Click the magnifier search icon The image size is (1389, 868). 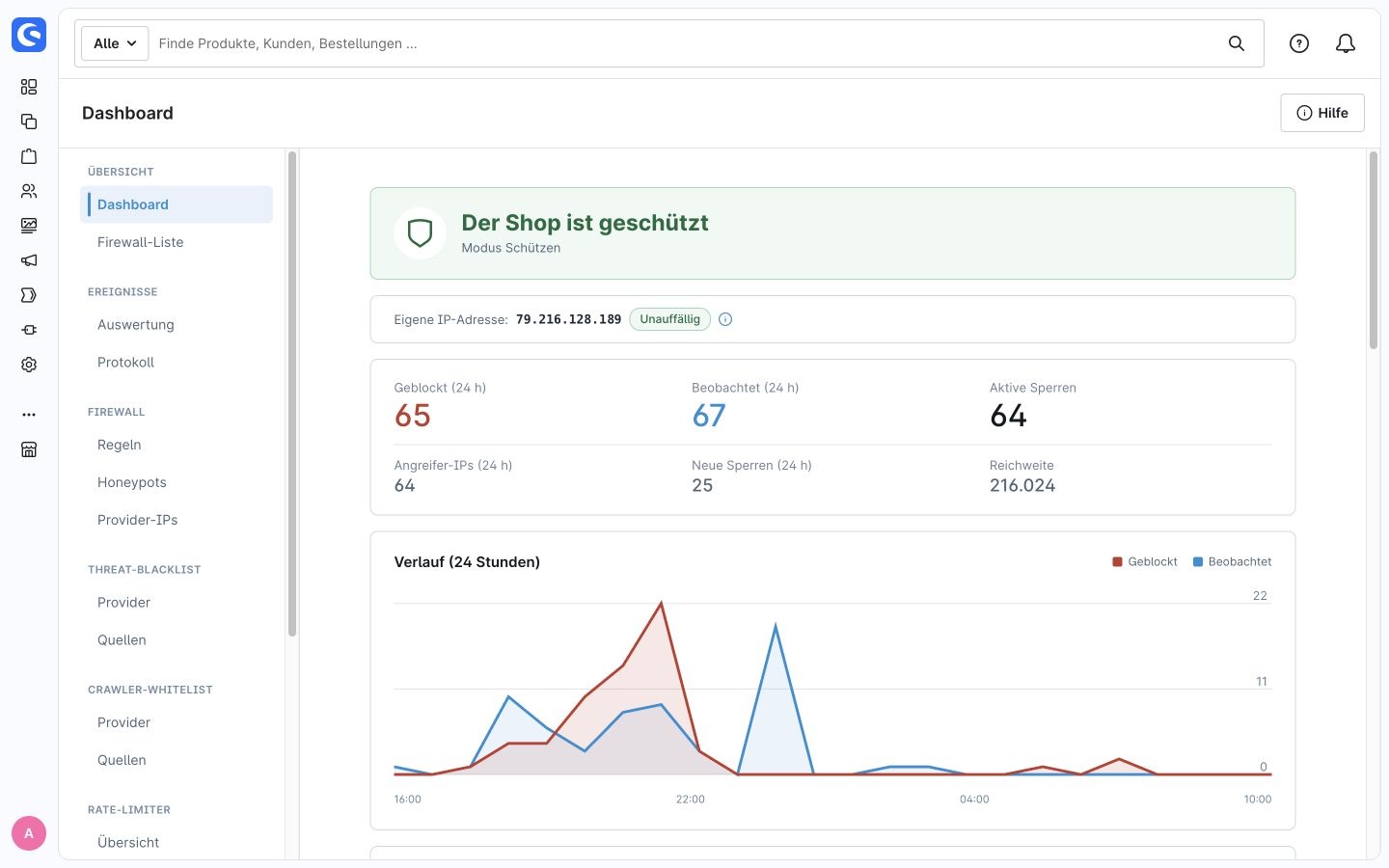(x=1237, y=43)
